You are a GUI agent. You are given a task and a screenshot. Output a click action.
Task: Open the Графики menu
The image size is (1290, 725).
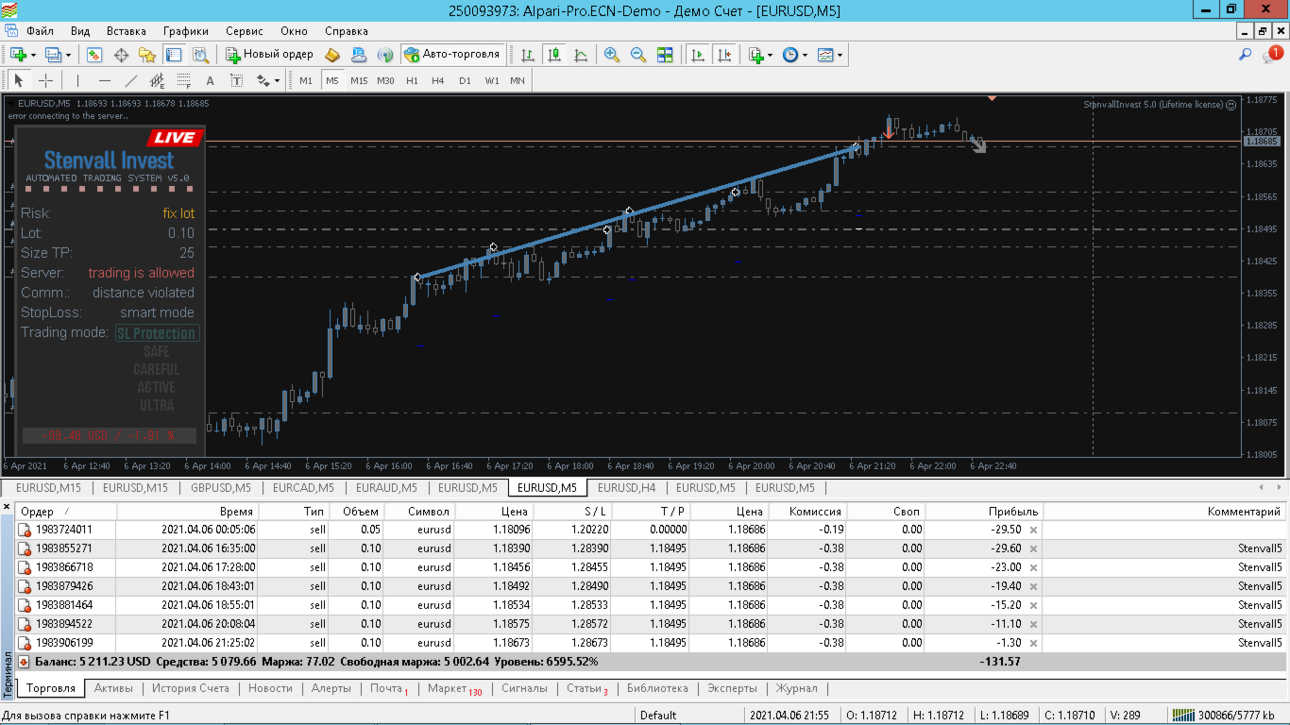click(x=186, y=31)
